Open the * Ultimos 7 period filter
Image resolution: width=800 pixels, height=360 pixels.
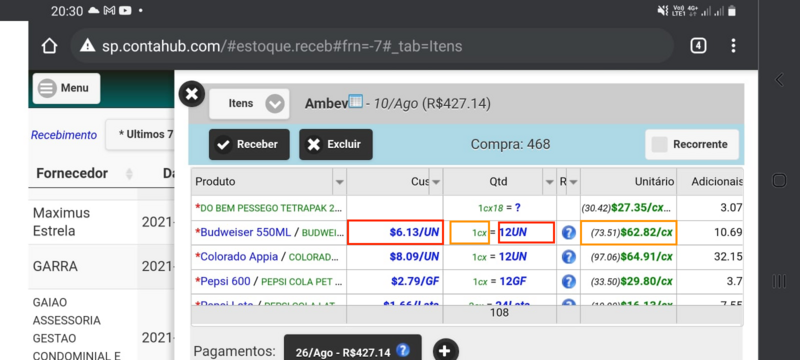coord(140,135)
